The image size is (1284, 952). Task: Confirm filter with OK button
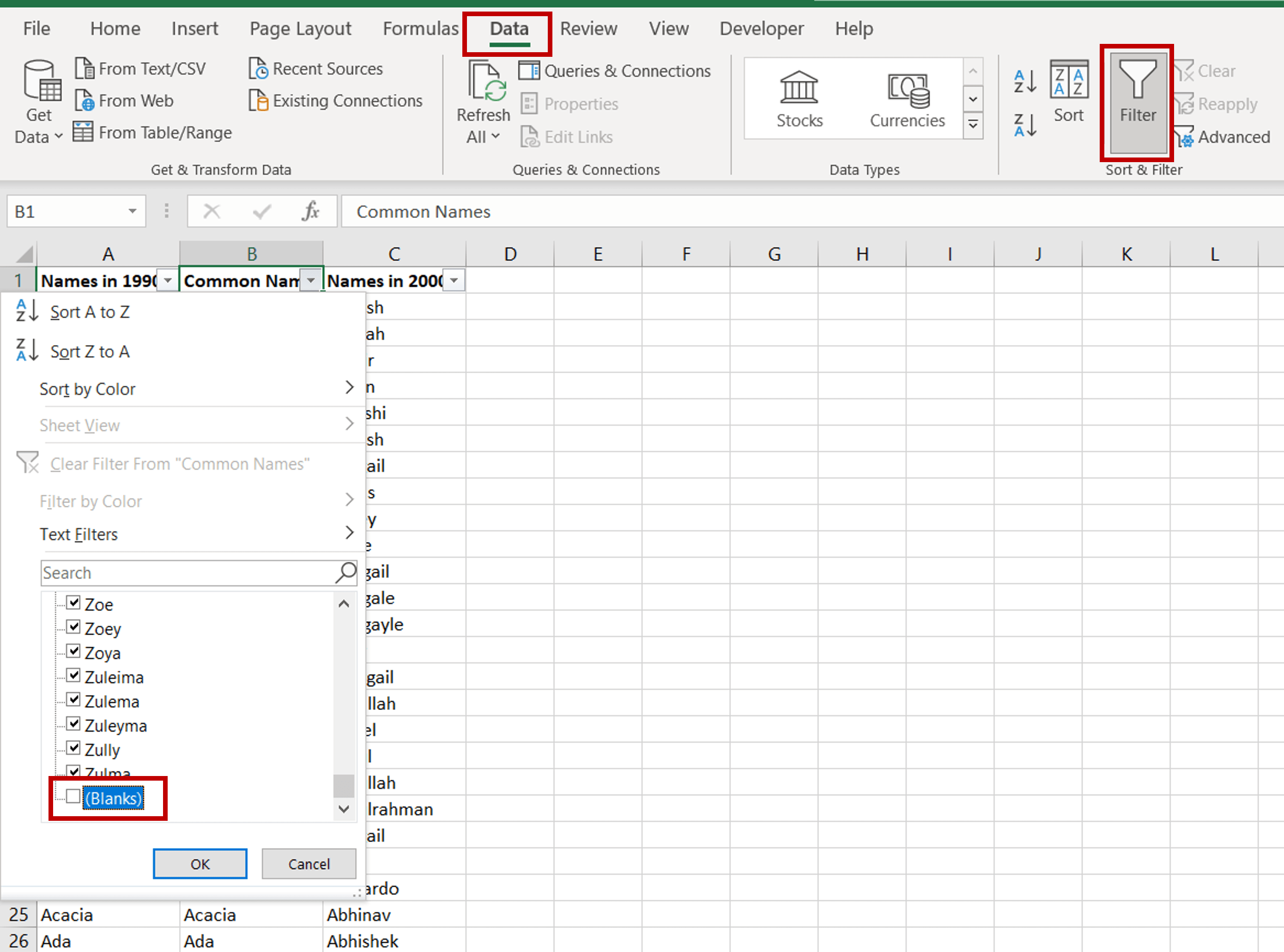click(200, 864)
